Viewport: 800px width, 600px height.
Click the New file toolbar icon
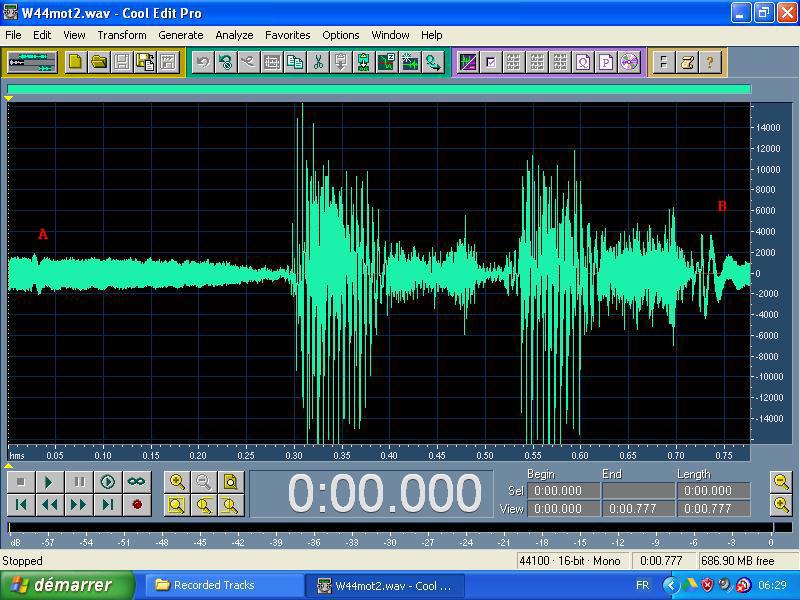click(76, 62)
